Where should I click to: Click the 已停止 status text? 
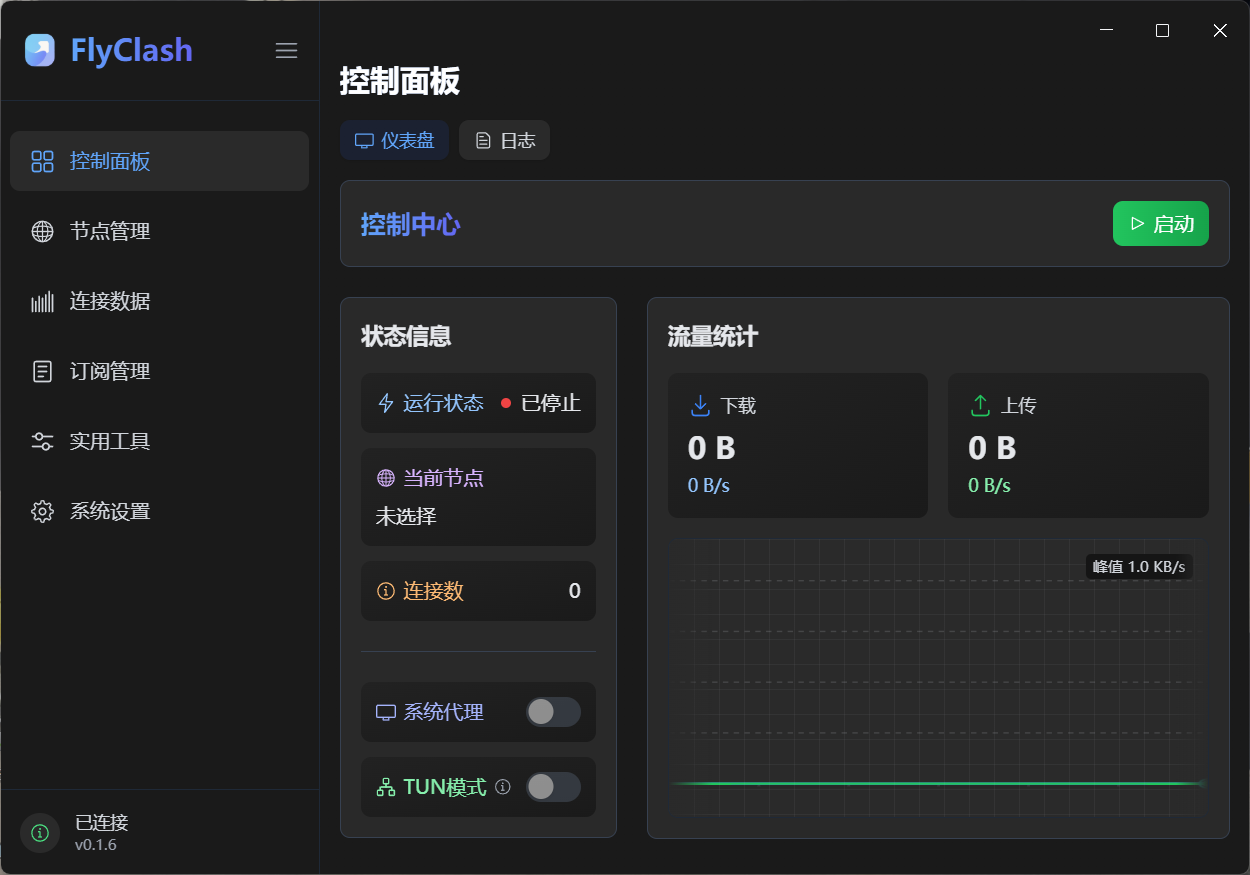(x=551, y=403)
